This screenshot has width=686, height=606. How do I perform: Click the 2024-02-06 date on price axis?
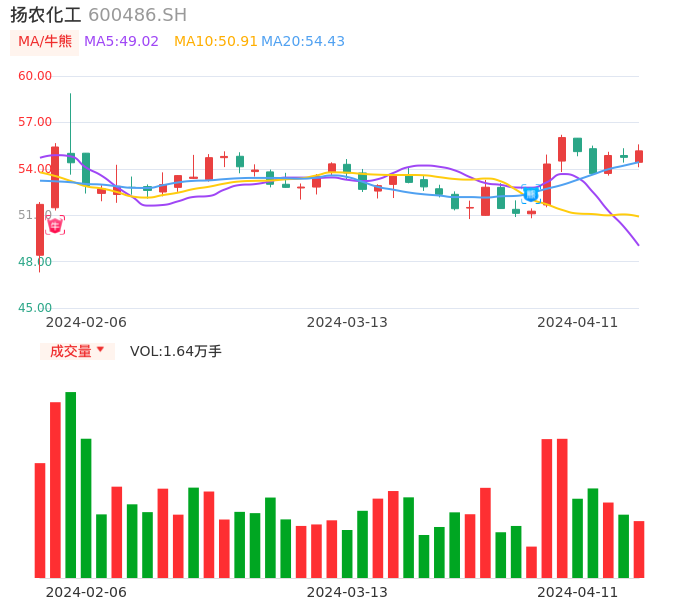point(86,322)
